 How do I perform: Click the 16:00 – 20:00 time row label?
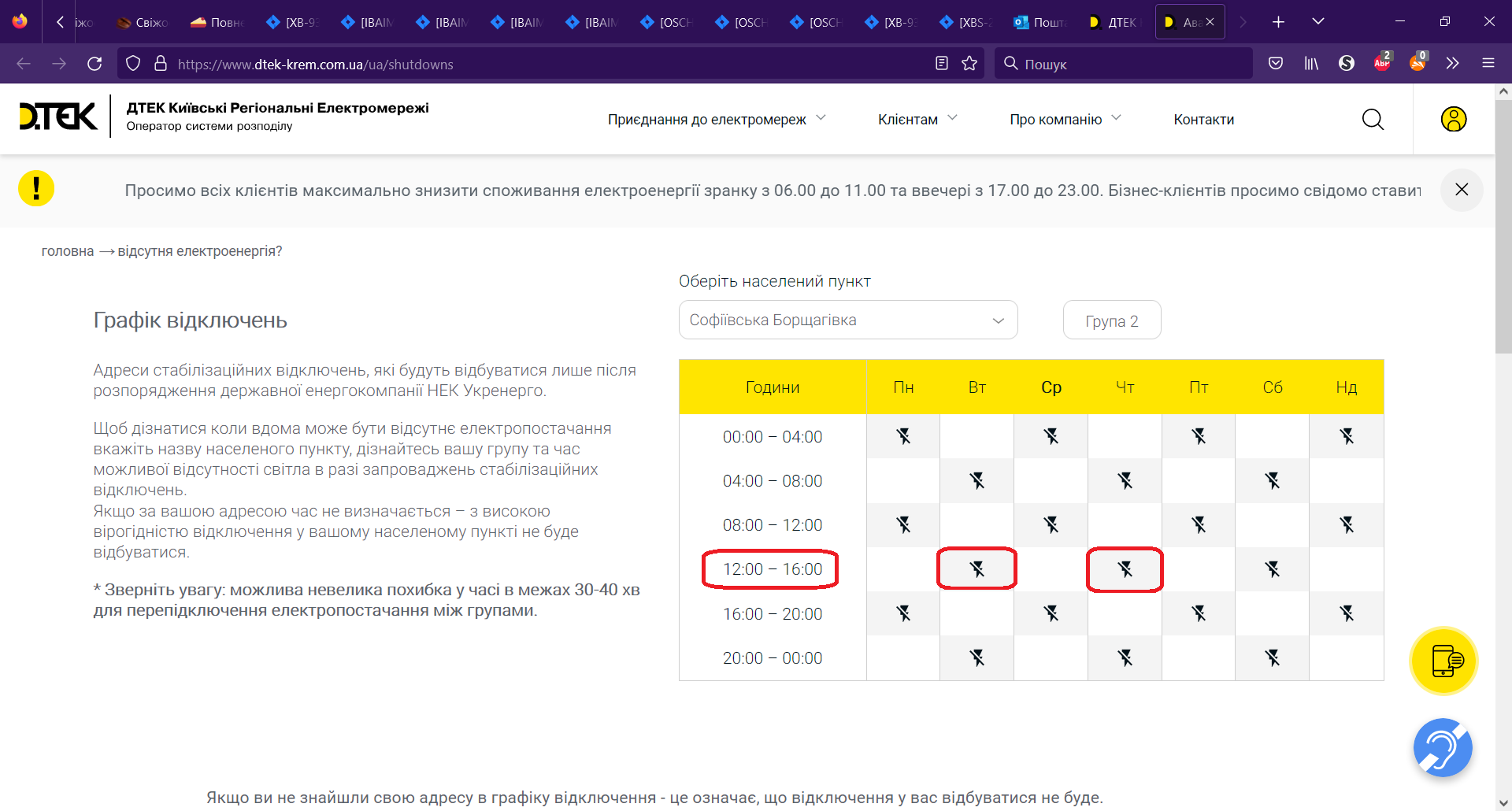(773, 614)
